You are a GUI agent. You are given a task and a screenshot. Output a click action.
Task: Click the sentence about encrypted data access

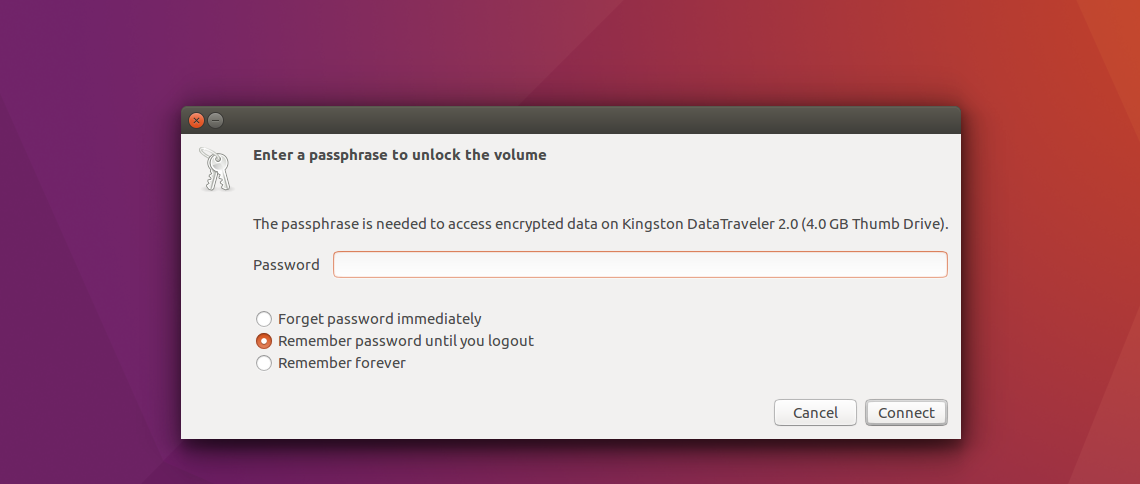coord(601,224)
